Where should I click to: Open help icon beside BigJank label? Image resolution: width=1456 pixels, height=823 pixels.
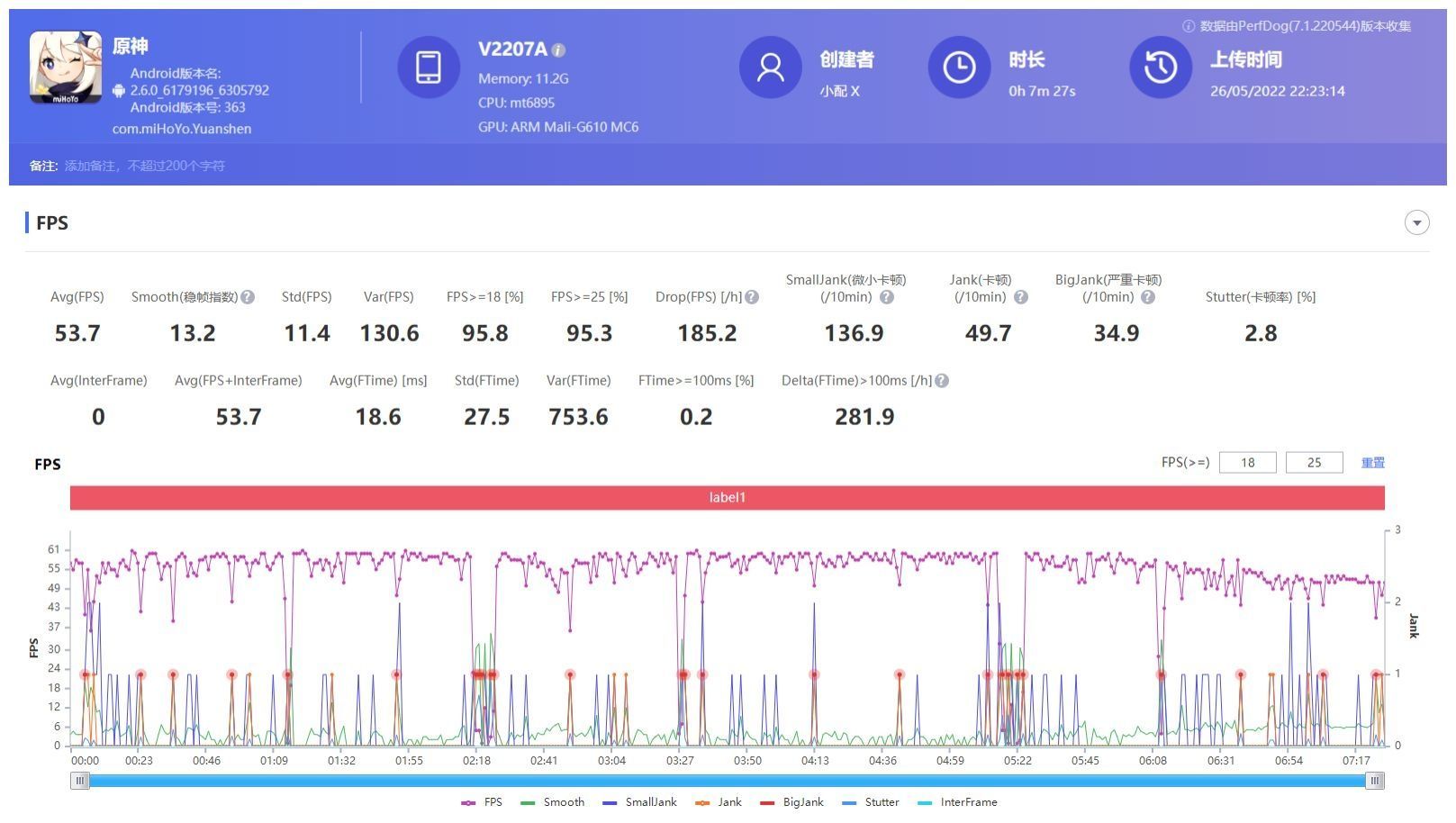tap(1148, 297)
